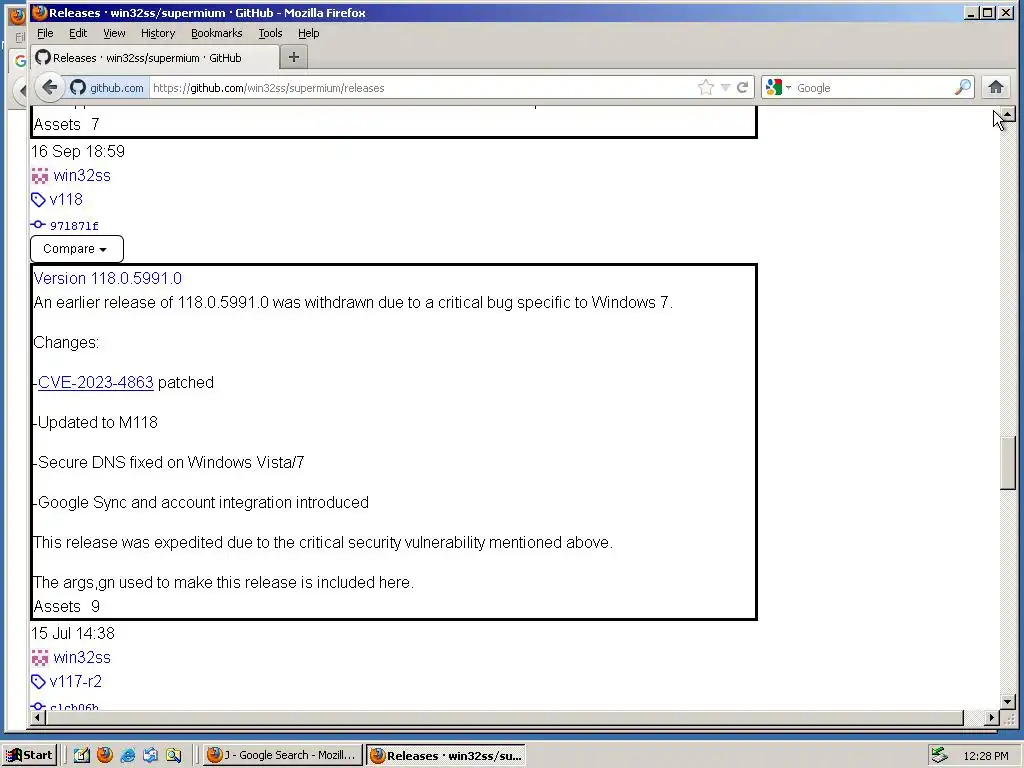This screenshot has width=1024, height=768.
Task: Reload the current GitHub page
Action: pos(743,88)
